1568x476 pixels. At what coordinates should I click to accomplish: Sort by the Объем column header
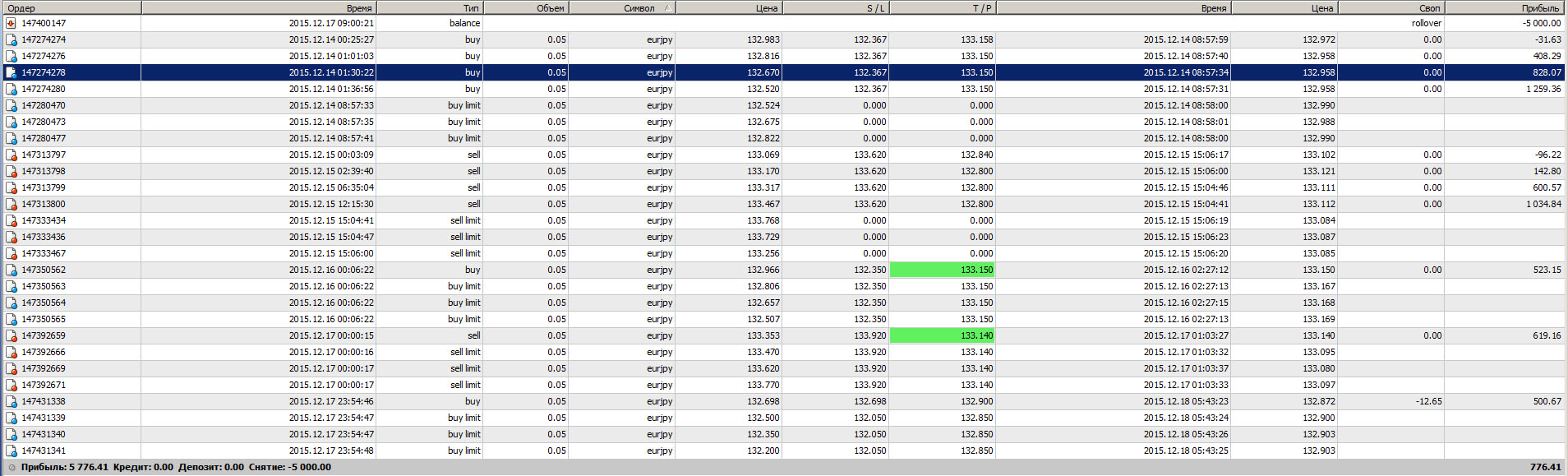click(526, 7)
